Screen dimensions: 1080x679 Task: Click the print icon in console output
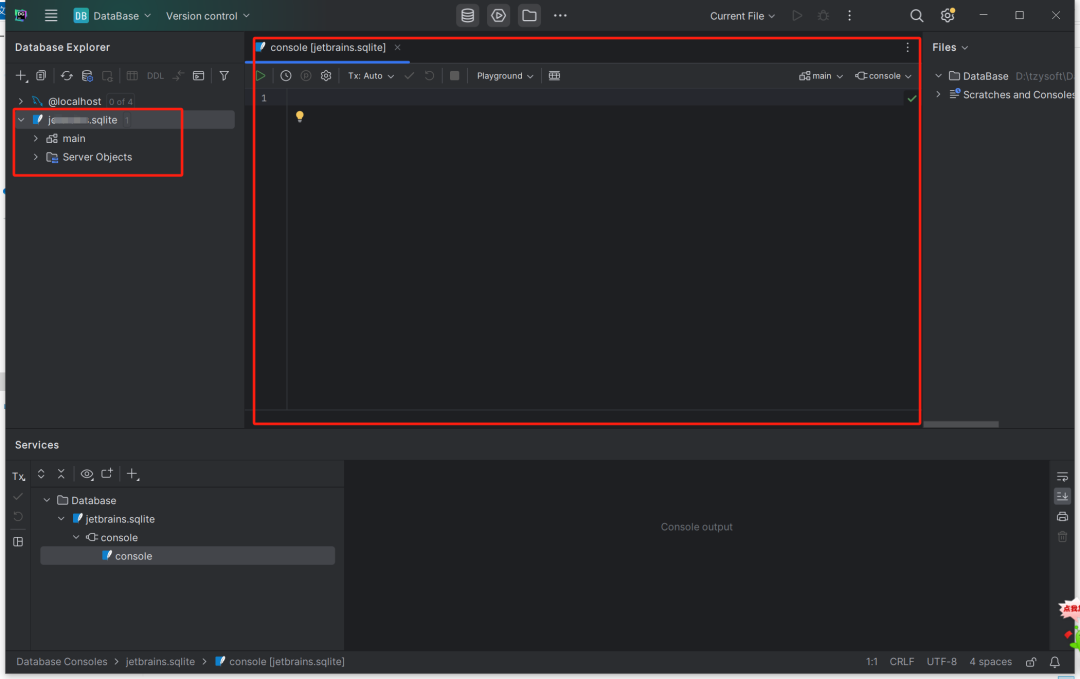[x=1062, y=516]
